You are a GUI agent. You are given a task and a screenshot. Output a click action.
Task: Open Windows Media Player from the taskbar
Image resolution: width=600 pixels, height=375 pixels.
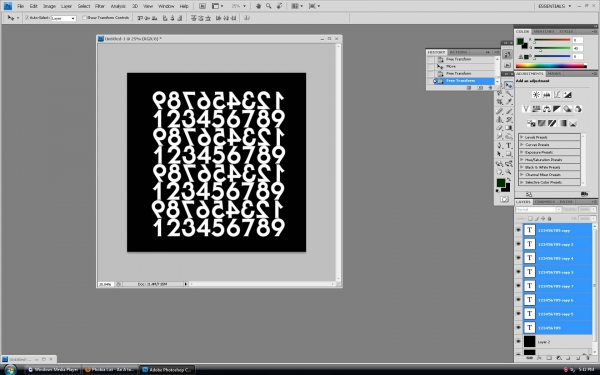tap(53, 370)
